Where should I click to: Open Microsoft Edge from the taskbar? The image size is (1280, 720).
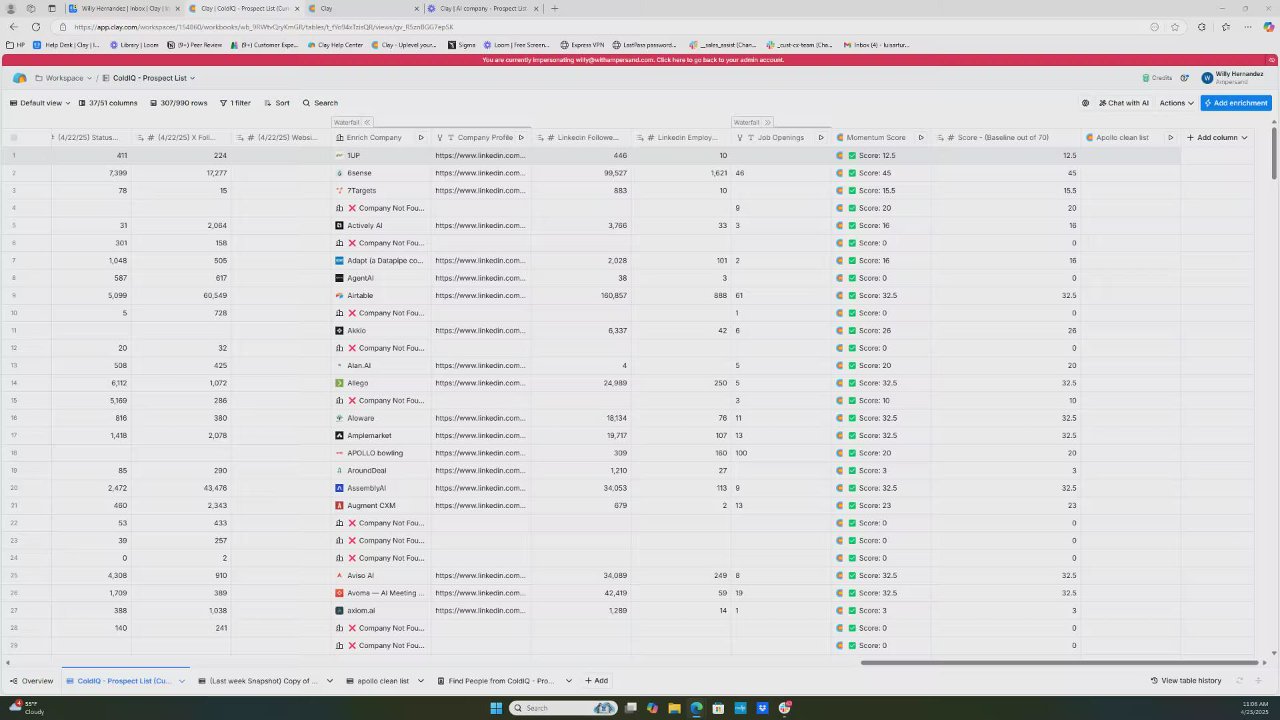click(x=697, y=708)
